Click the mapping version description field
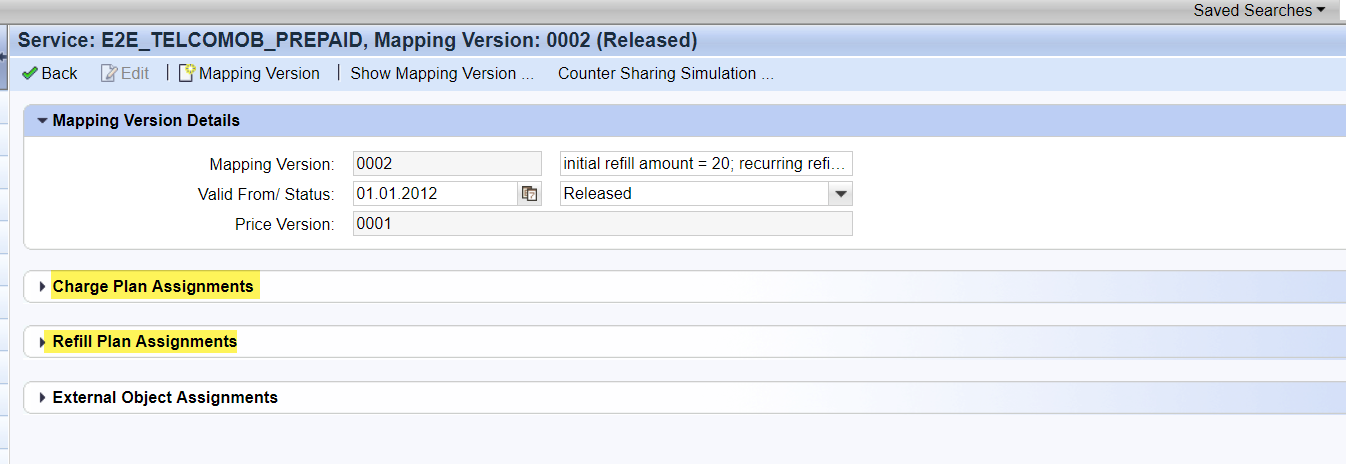This screenshot has height=464, width=1346. point(706,164)
